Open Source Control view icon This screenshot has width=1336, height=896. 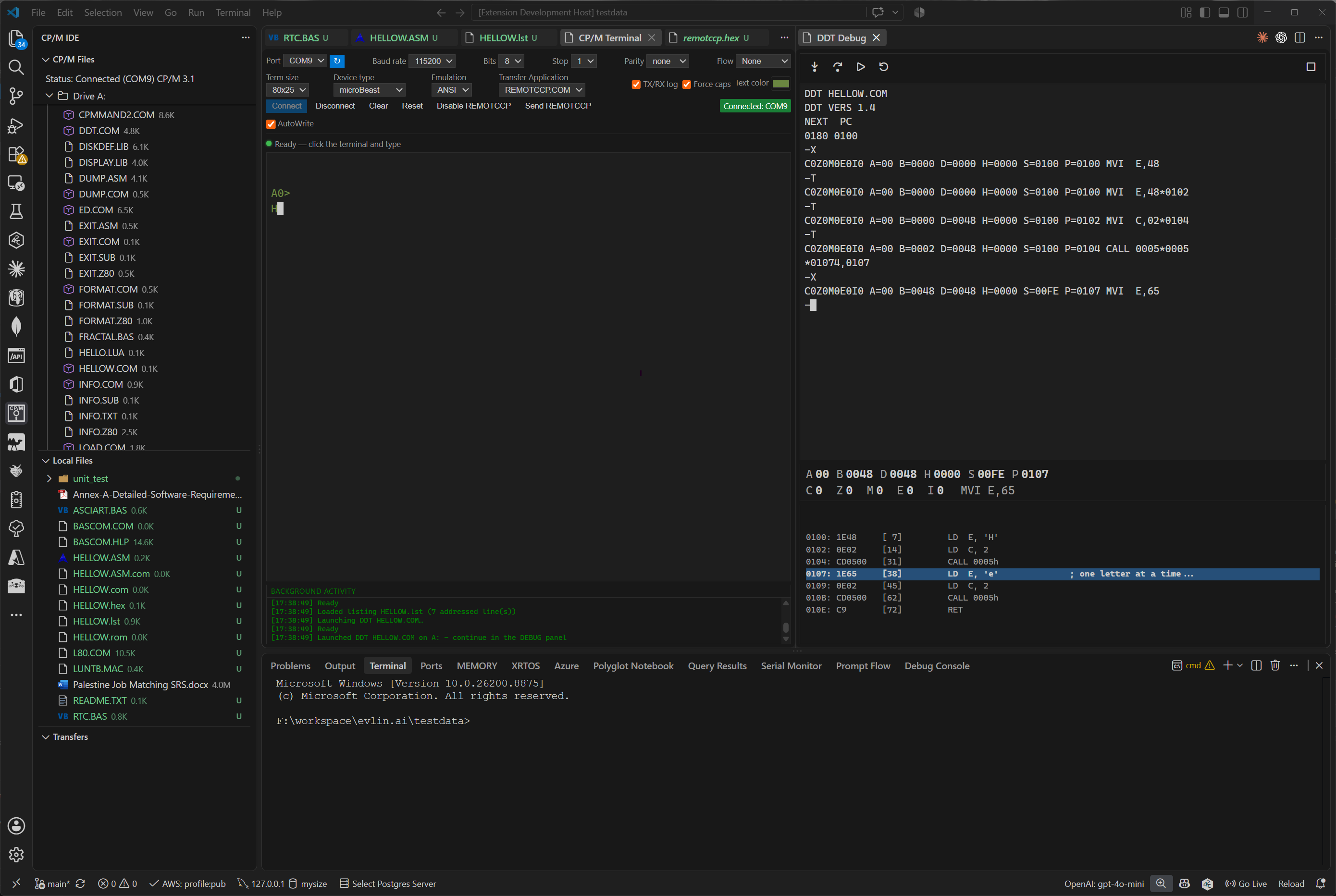coord(16,96)
